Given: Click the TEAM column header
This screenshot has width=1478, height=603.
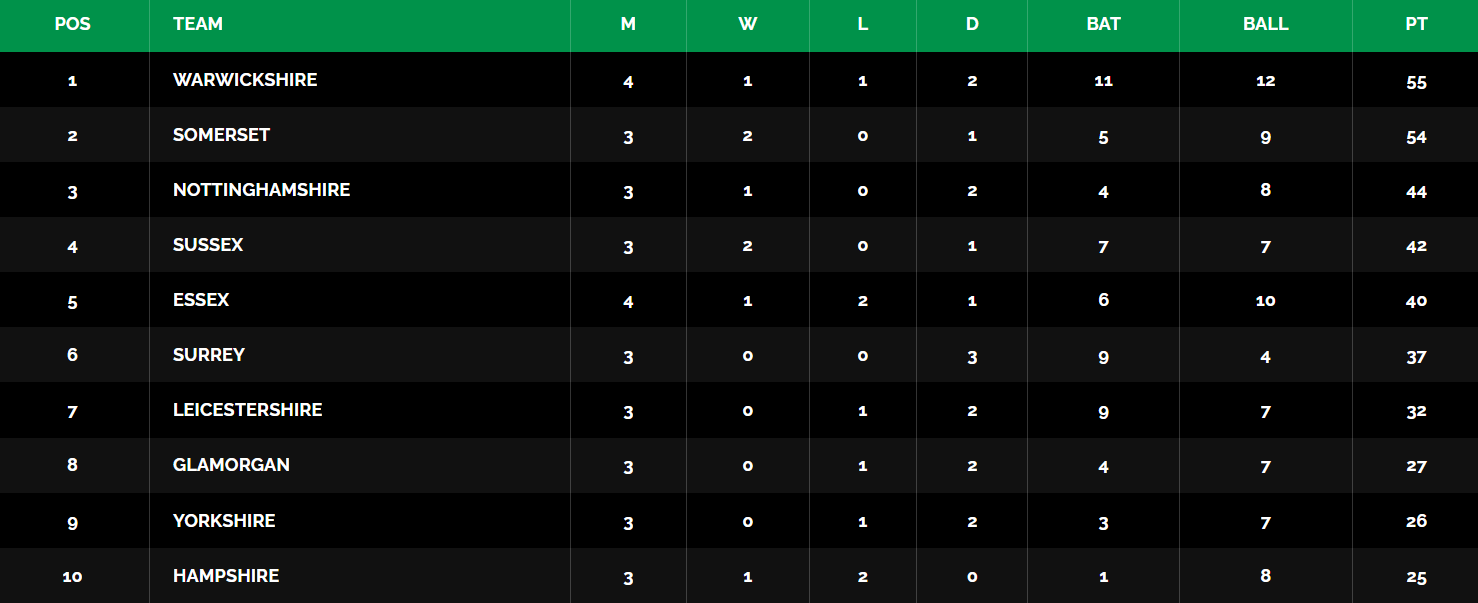Looking at the screenshot, I should click(198, 24).
